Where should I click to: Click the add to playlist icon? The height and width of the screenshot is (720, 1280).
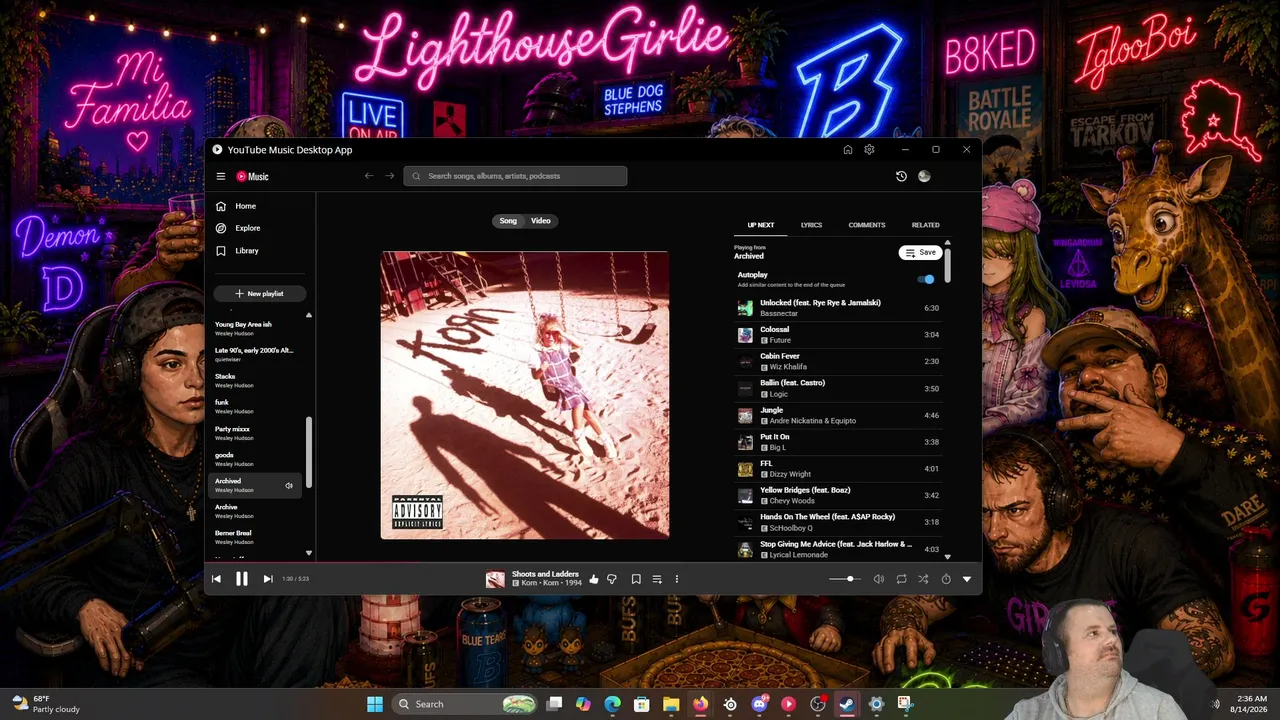click(x=657, y=579)
